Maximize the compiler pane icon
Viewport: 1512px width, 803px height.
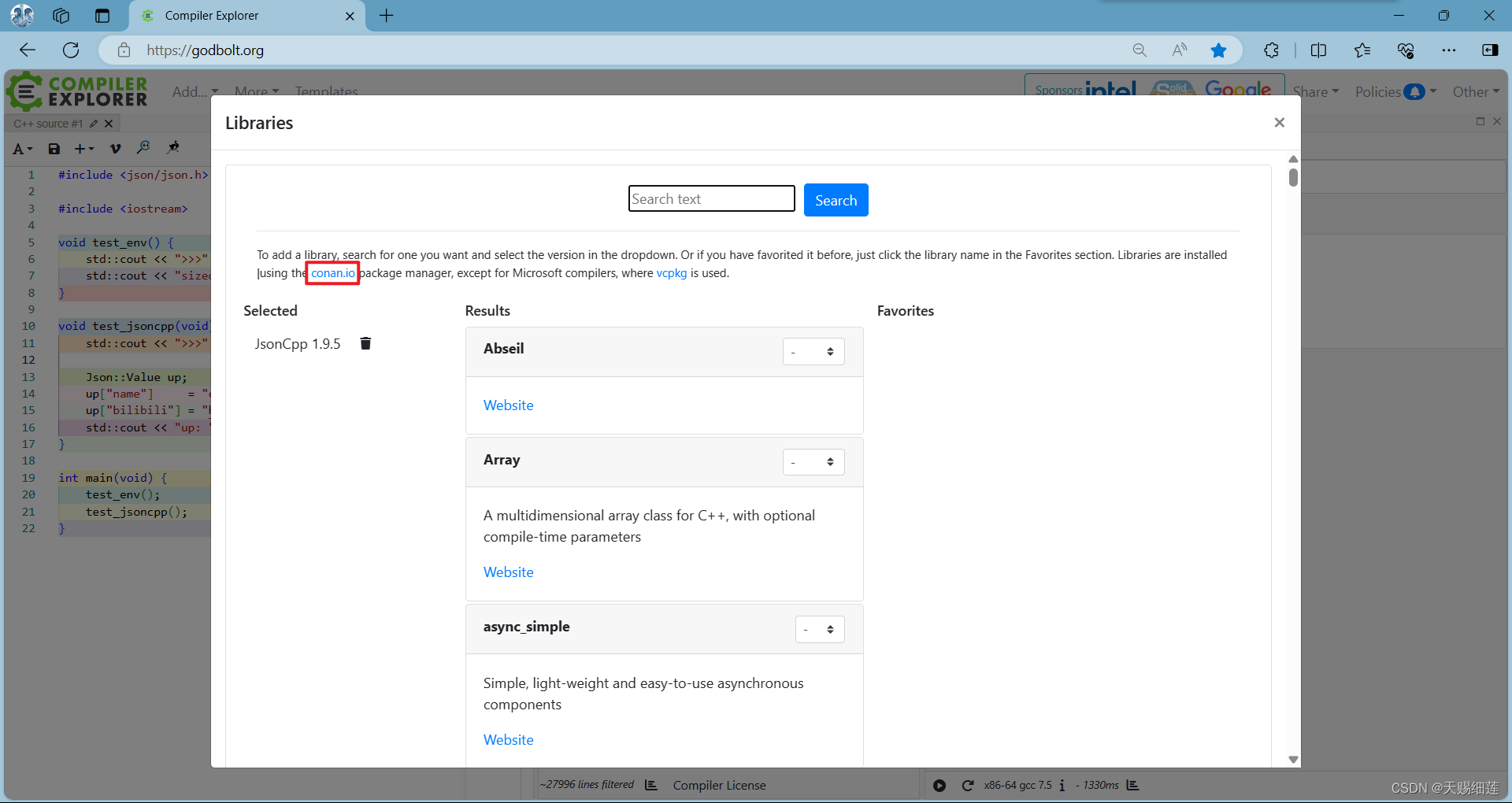(1480, 121)
